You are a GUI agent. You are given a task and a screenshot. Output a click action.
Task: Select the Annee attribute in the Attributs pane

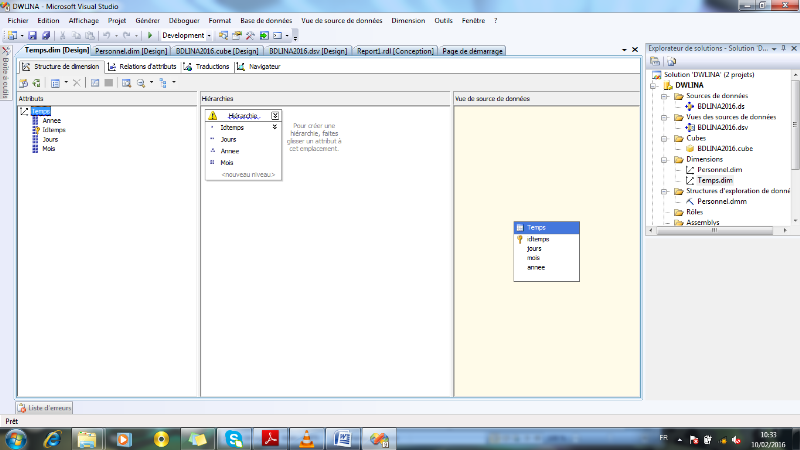51,121
